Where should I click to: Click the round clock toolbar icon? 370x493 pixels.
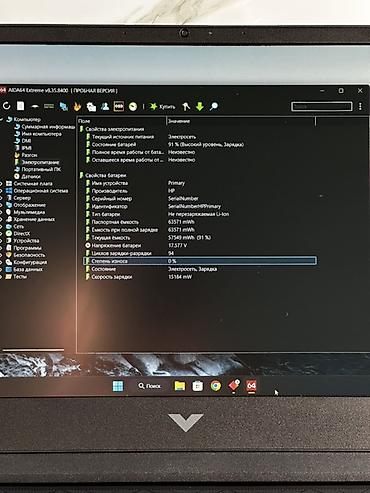133,107
